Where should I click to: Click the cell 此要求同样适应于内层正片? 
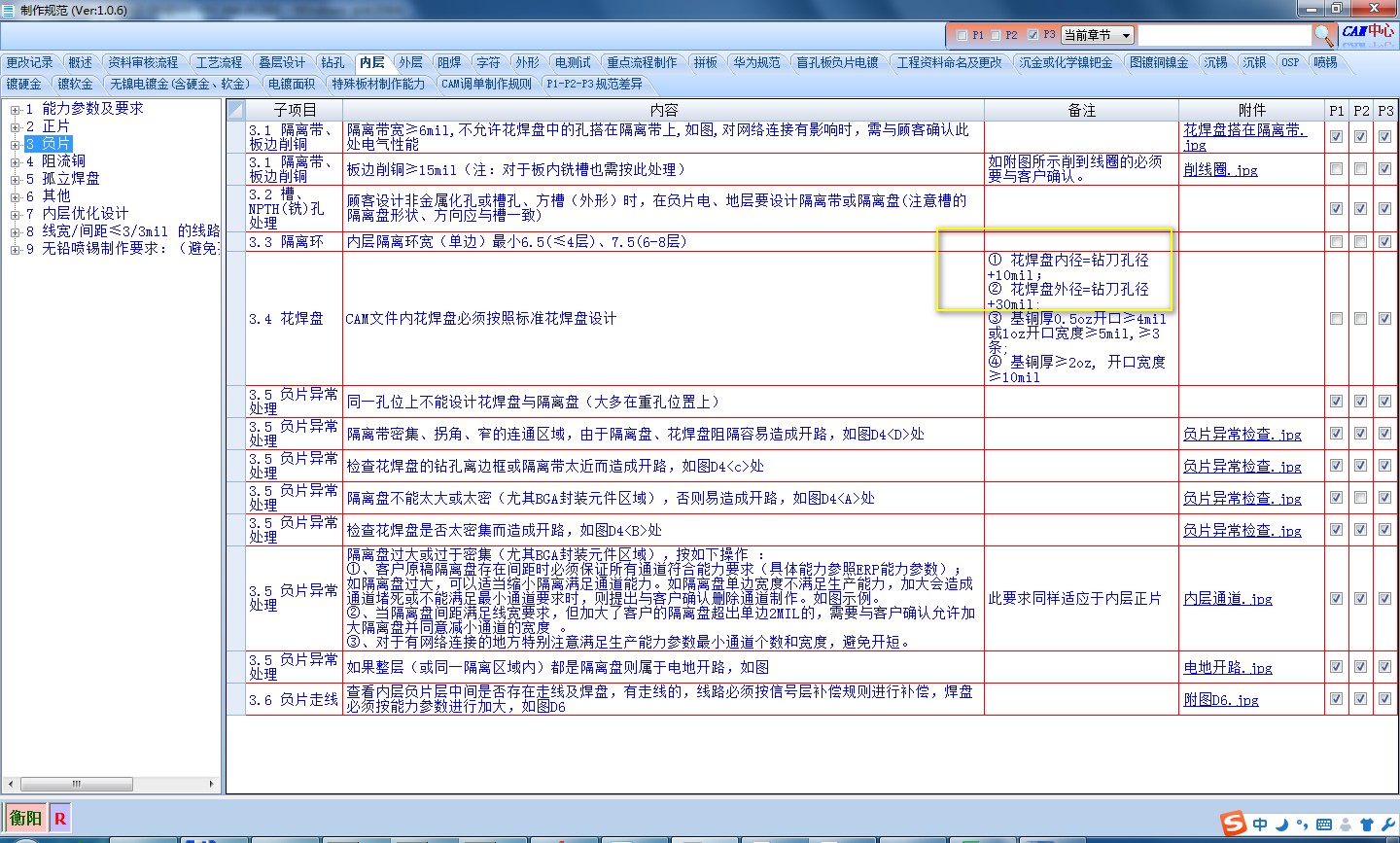point(1075,599)
